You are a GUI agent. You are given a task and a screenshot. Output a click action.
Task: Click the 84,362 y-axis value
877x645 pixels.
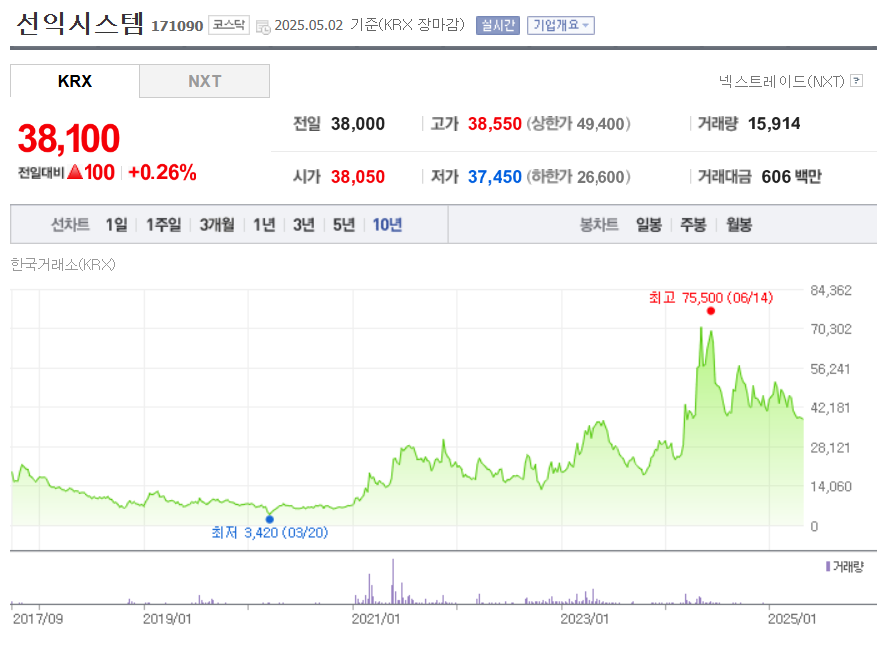click(x=831, y=290)
